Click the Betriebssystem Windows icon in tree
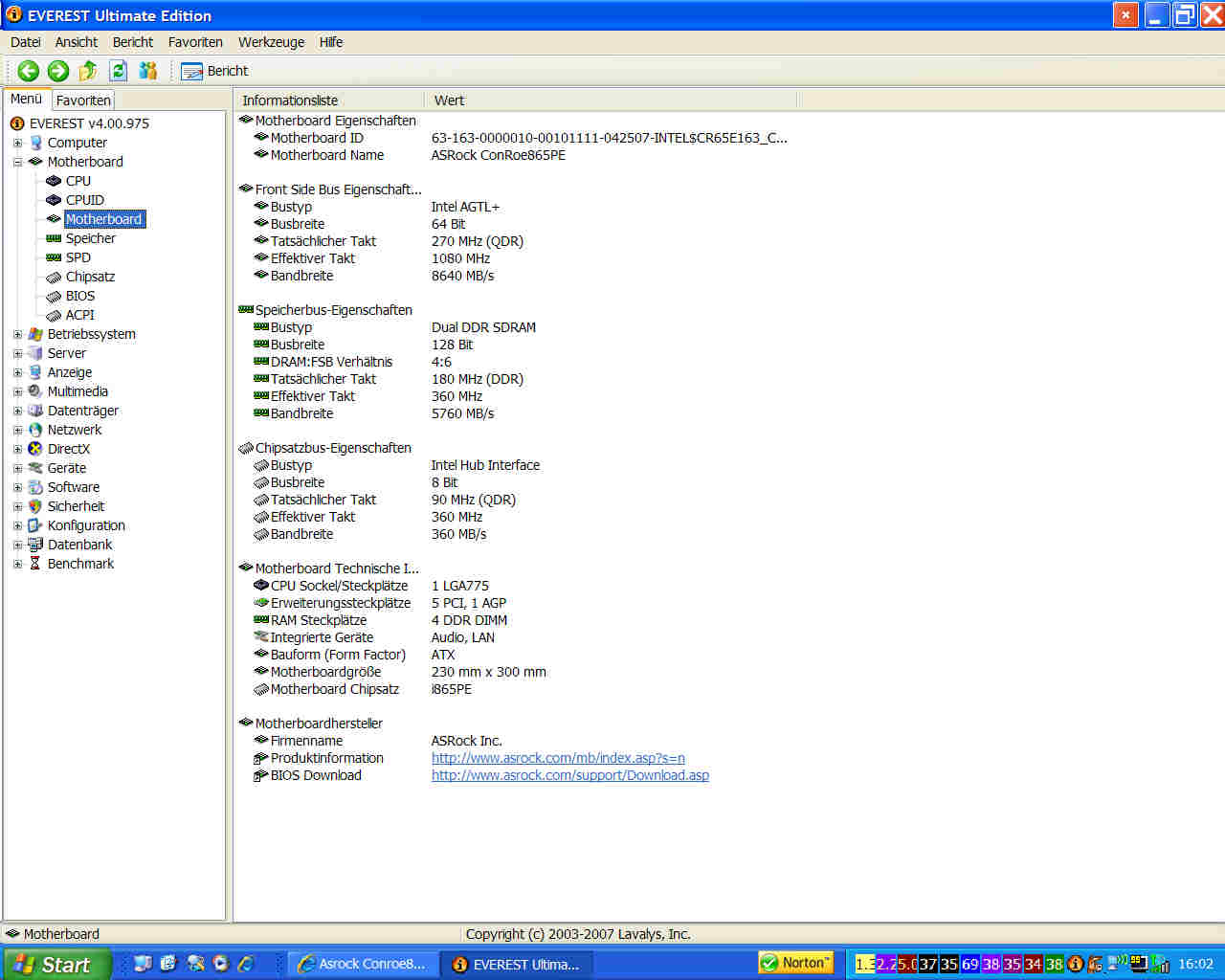 (x=35, y=334)
